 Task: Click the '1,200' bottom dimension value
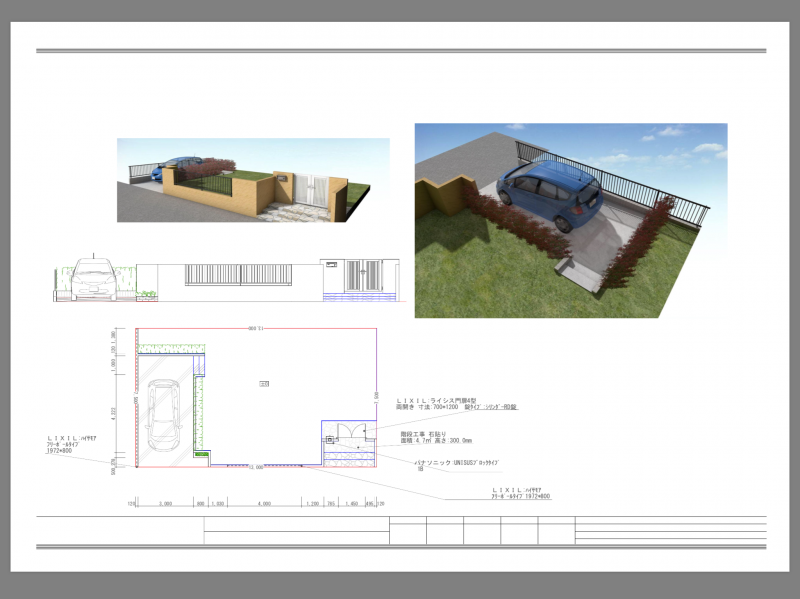[x=312, y=504]
